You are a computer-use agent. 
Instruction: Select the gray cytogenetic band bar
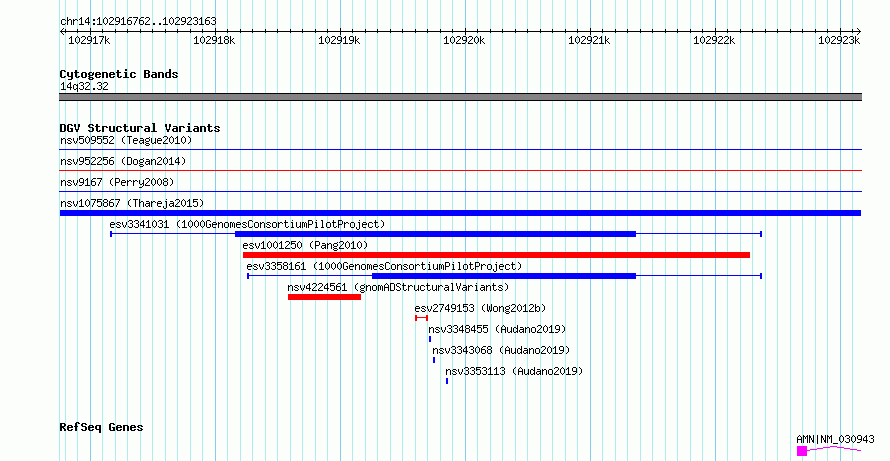click(x=460, y=97)
